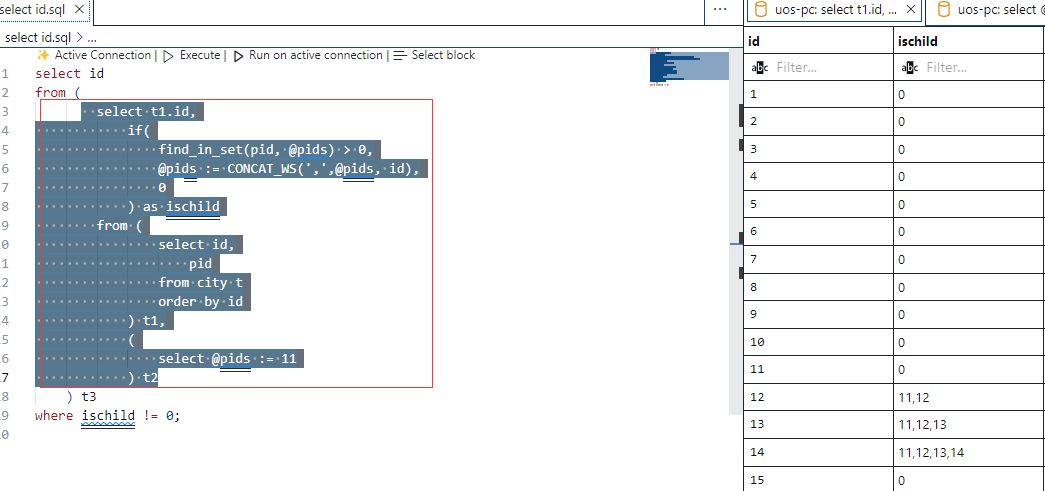Click the database icon on first results tab
The image size is (1045, 491).
pos(760,10)
